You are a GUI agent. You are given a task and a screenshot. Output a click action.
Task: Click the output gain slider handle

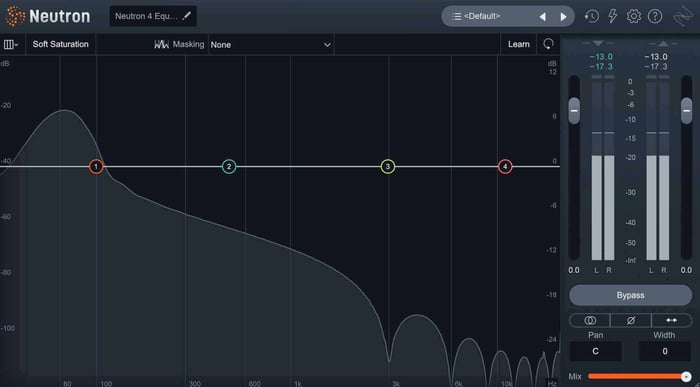click(x=687, y=111)
